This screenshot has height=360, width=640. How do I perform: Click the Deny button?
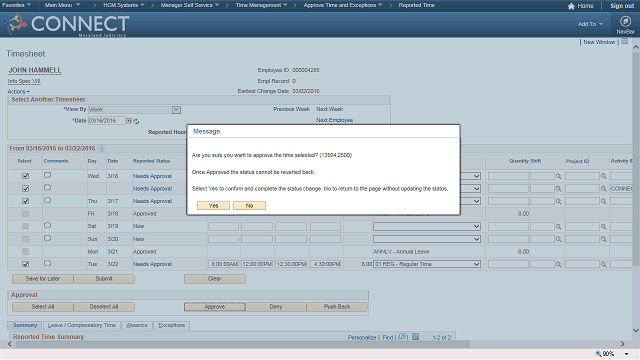(276, 307)
